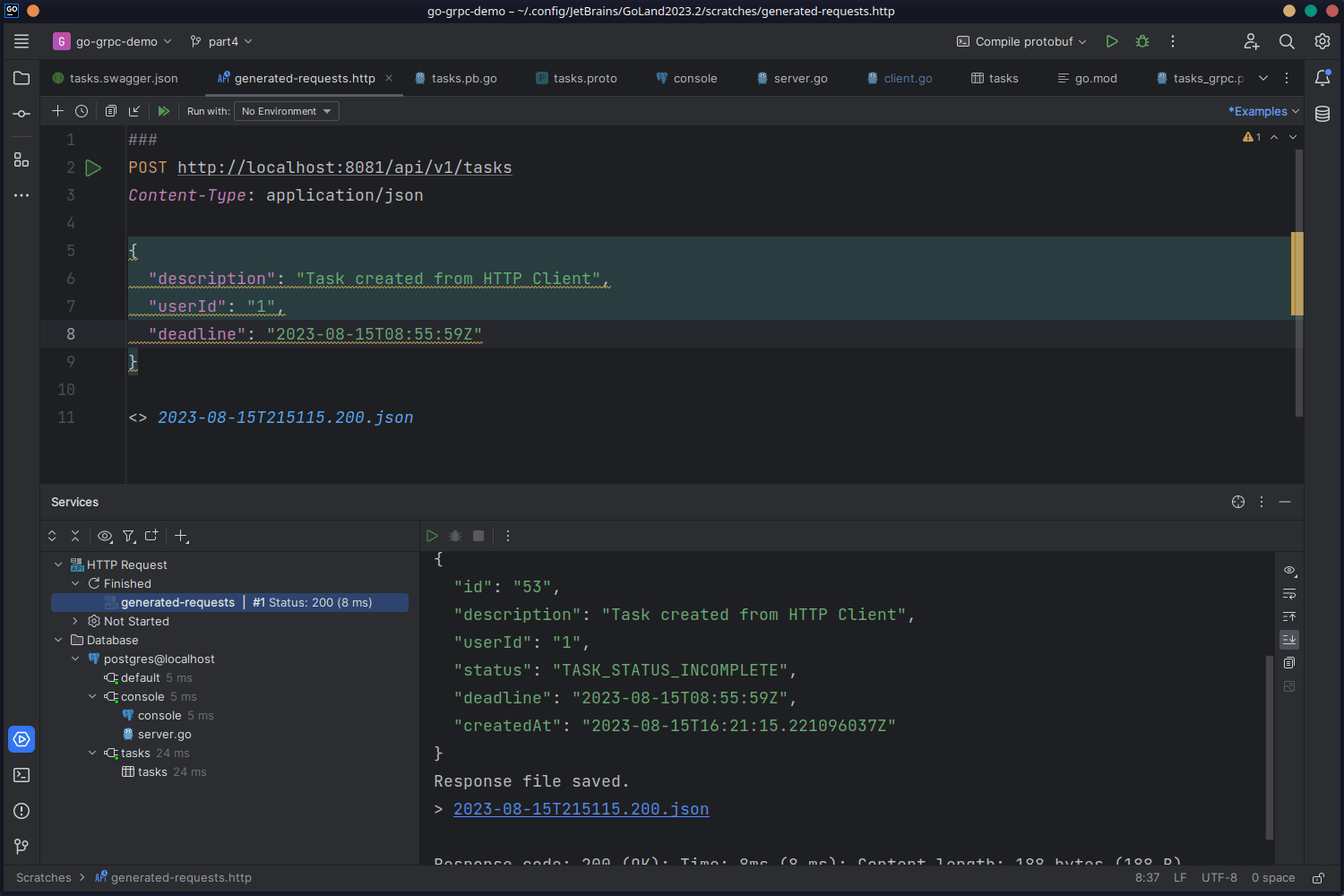Switch to the tasks.proto tab
Screen dimensions: 1344x896
click(584, 78)
